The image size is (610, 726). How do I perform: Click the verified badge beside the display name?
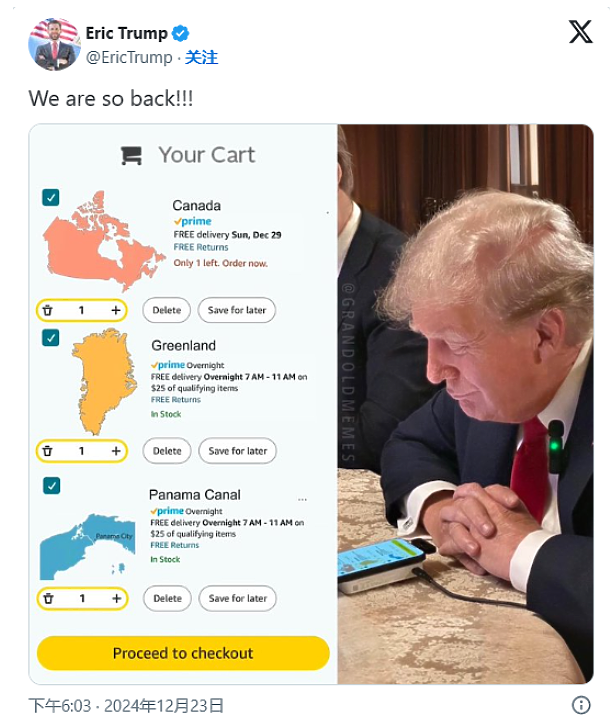[180, 33]
